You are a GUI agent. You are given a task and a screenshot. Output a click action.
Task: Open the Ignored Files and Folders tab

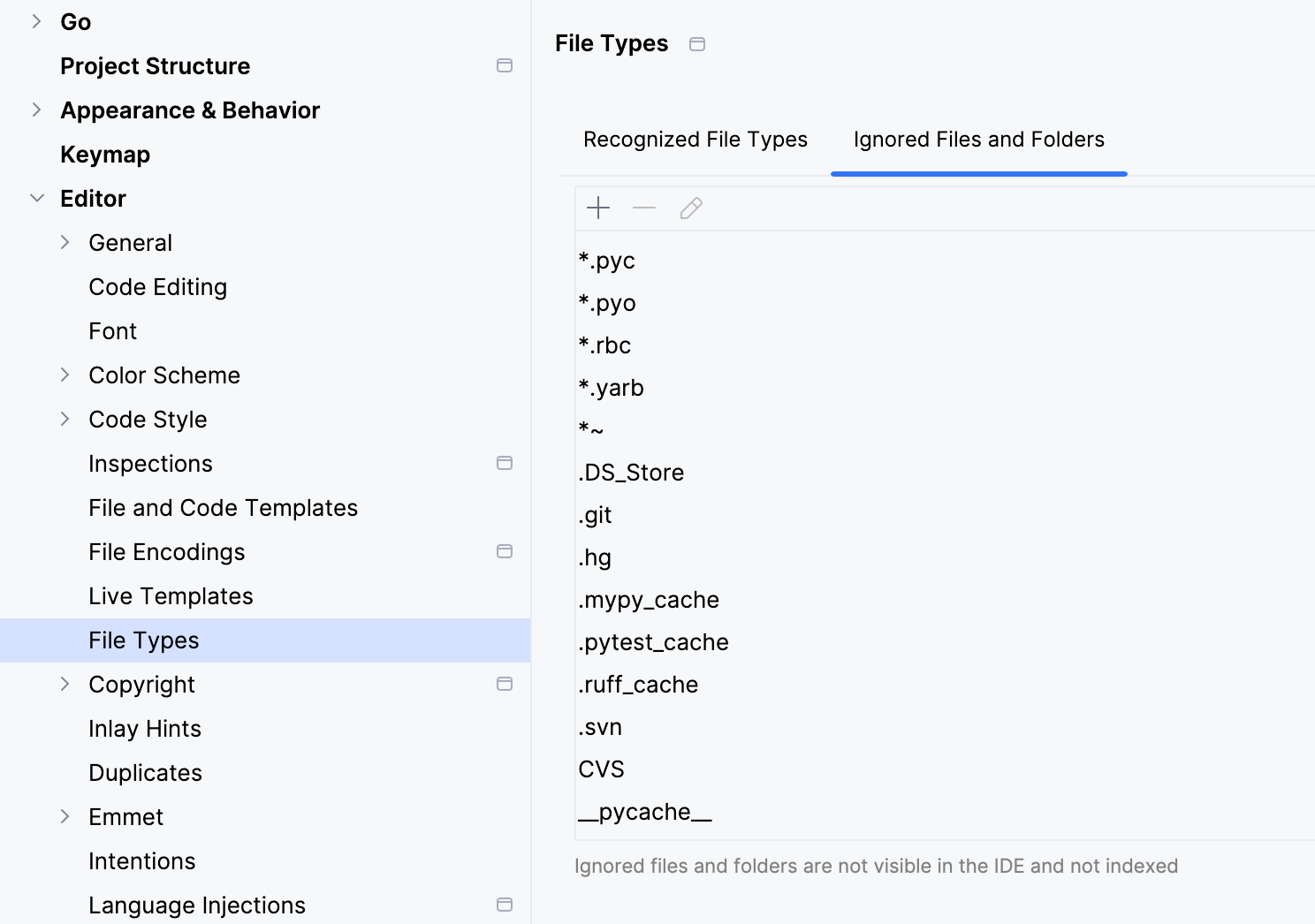click(977, 139)
